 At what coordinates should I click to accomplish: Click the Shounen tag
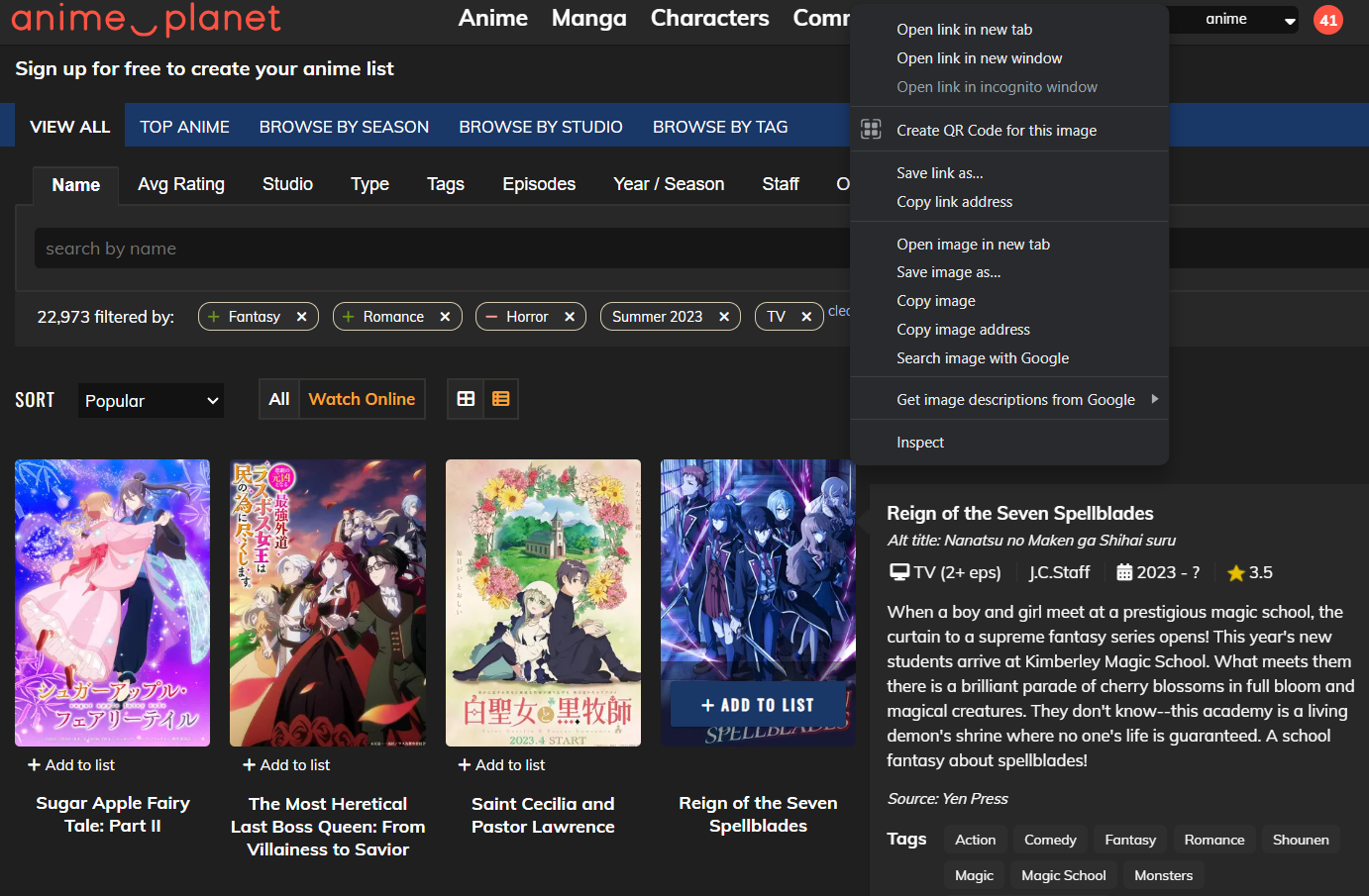[1301, 840]
